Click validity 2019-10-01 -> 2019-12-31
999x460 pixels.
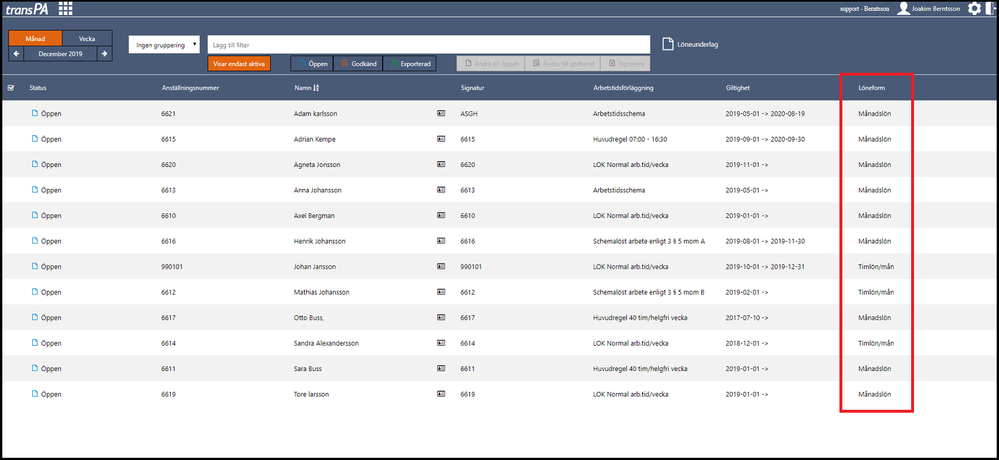(x=765, y=266)
